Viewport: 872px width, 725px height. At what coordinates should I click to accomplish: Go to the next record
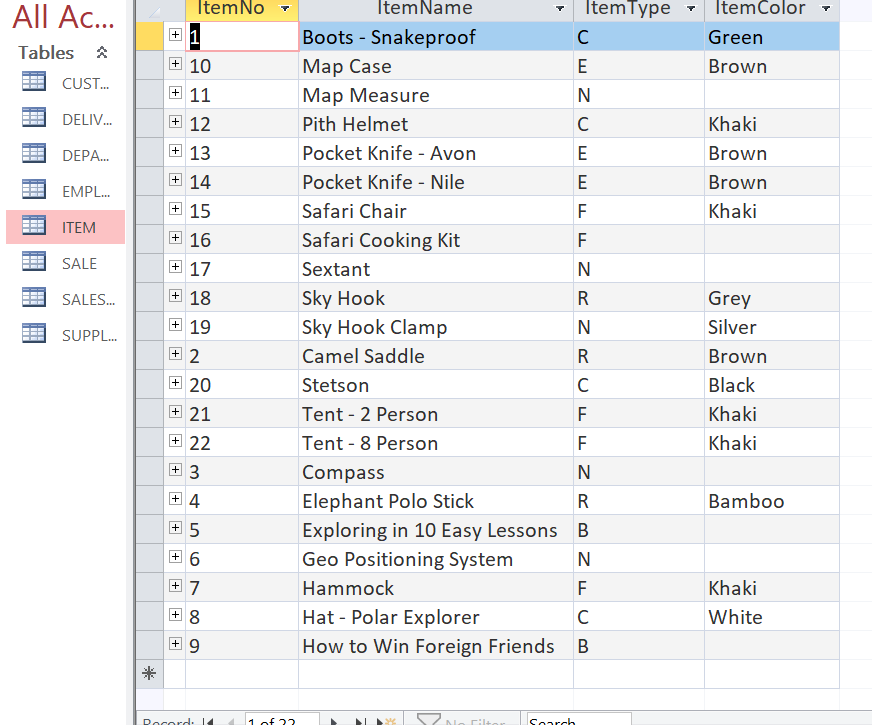333,720
